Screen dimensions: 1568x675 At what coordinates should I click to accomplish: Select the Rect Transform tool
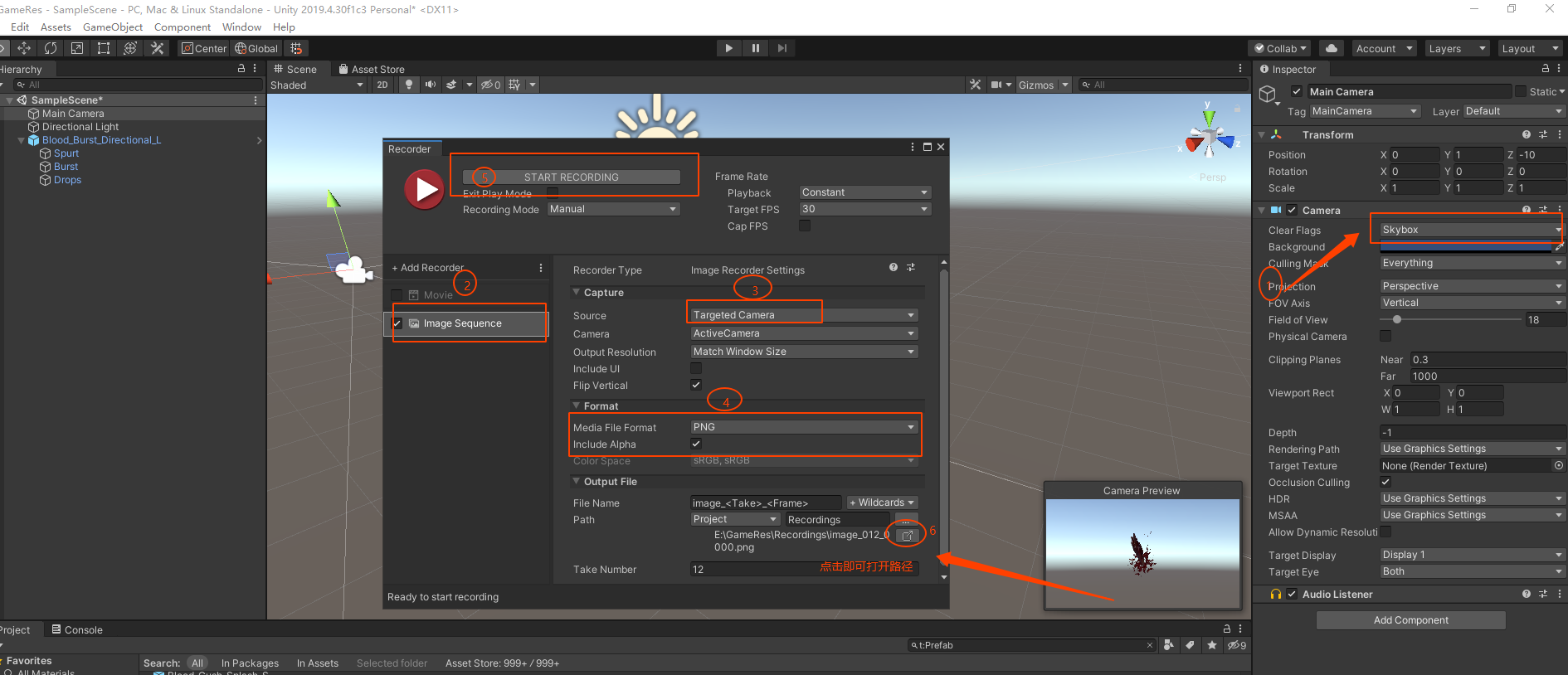pos(104,48)
